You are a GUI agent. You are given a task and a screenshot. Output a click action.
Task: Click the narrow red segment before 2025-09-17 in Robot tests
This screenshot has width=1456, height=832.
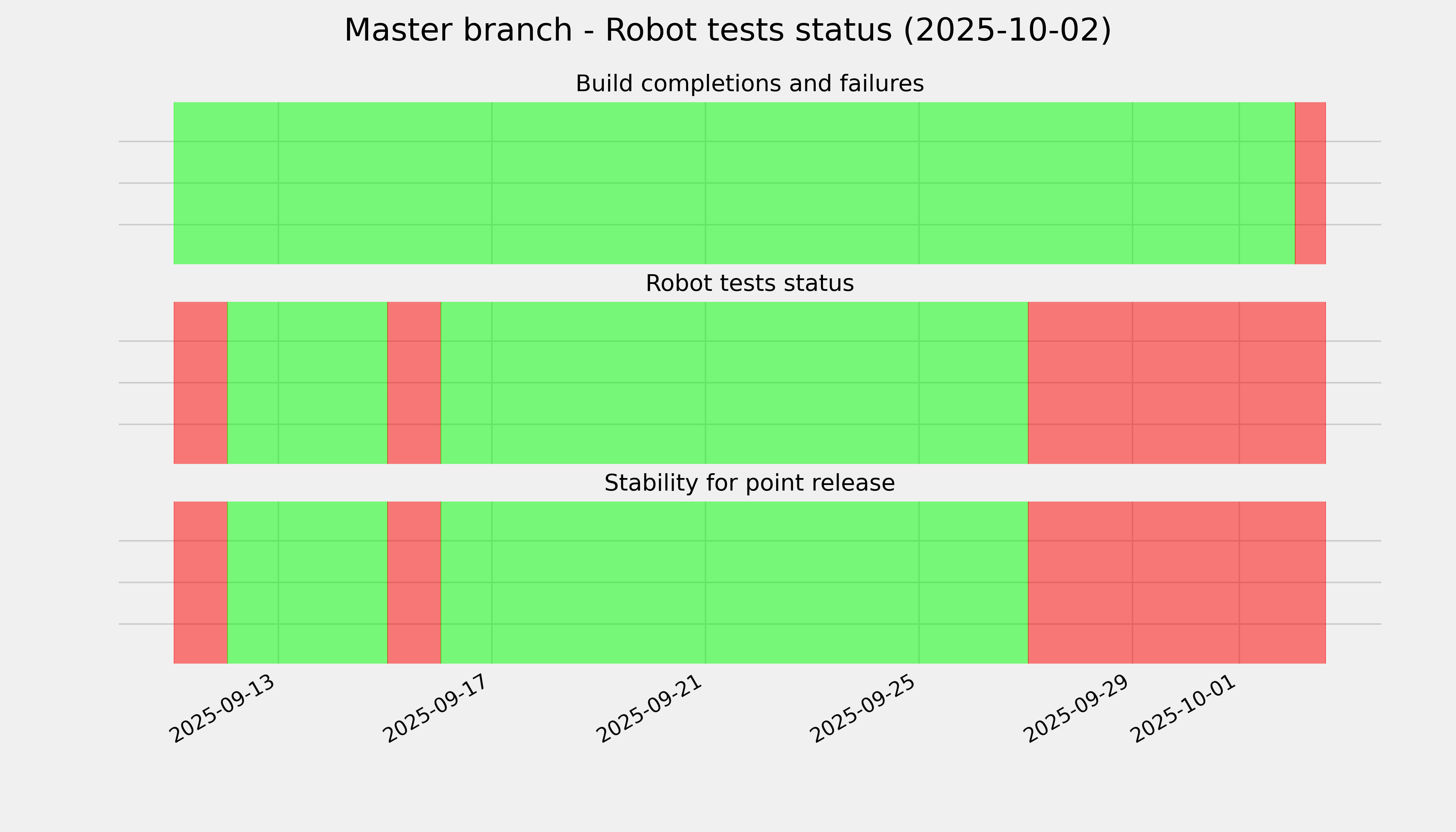(x=414, y=383)
